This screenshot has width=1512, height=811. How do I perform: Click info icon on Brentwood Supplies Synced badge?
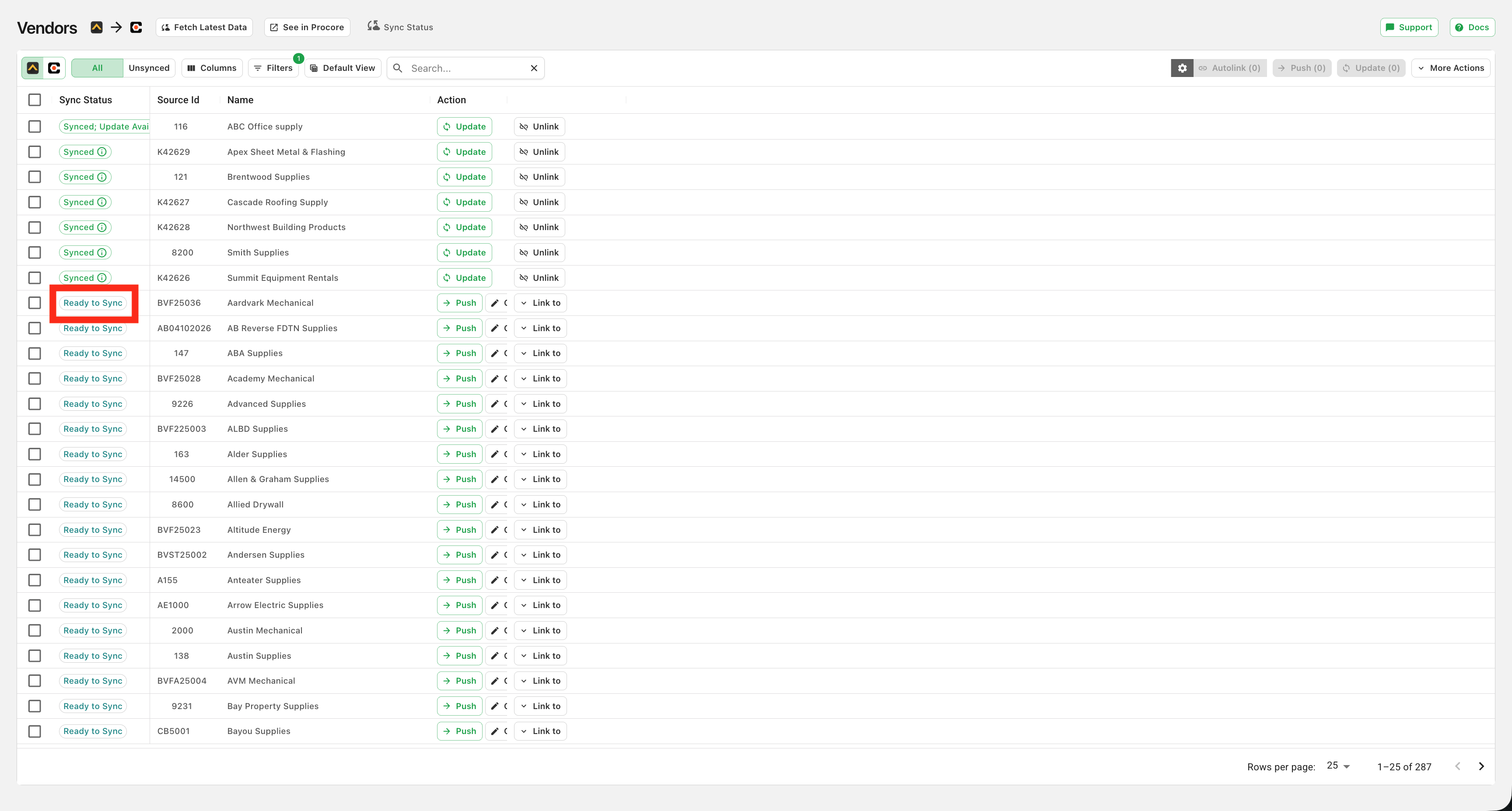(102, 177)
